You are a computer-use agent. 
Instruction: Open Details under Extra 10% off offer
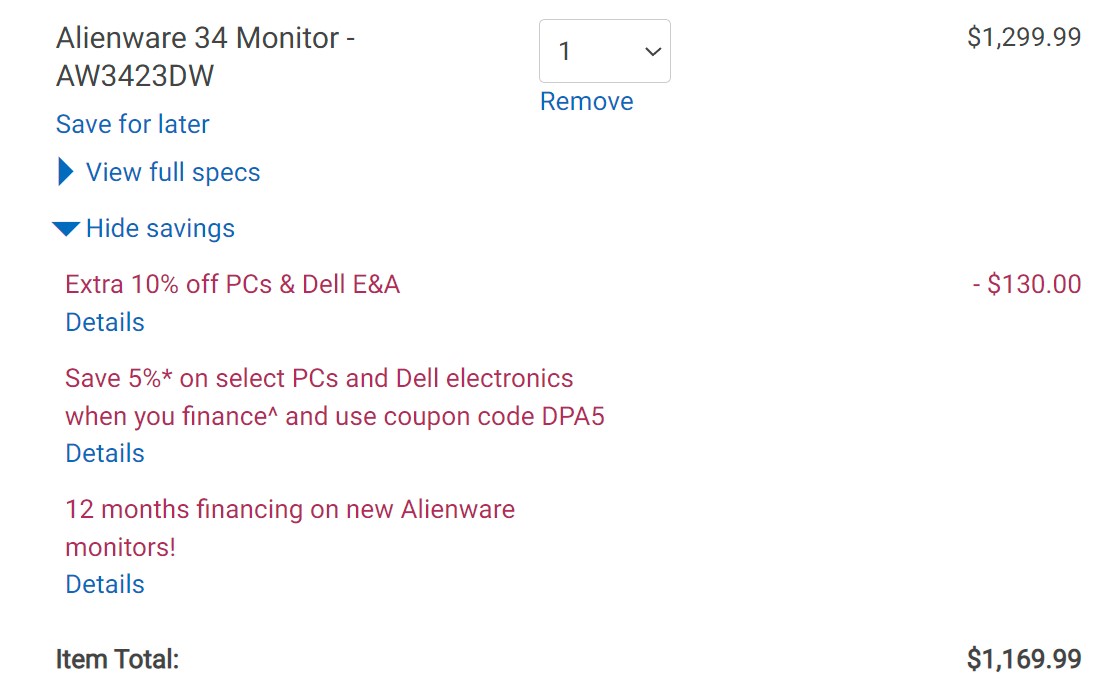coord(105,322)
